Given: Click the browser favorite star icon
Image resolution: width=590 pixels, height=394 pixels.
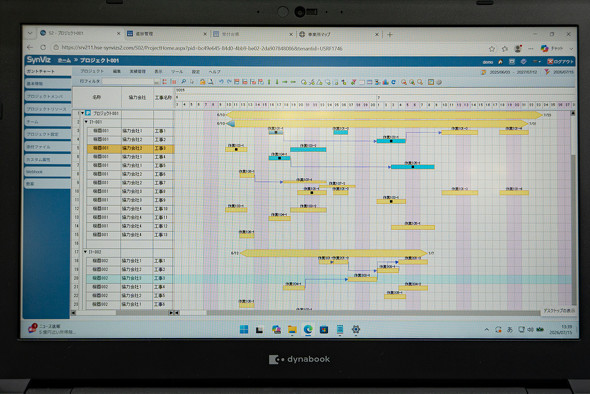Looking at the screenshot, I should click(492, 49).
